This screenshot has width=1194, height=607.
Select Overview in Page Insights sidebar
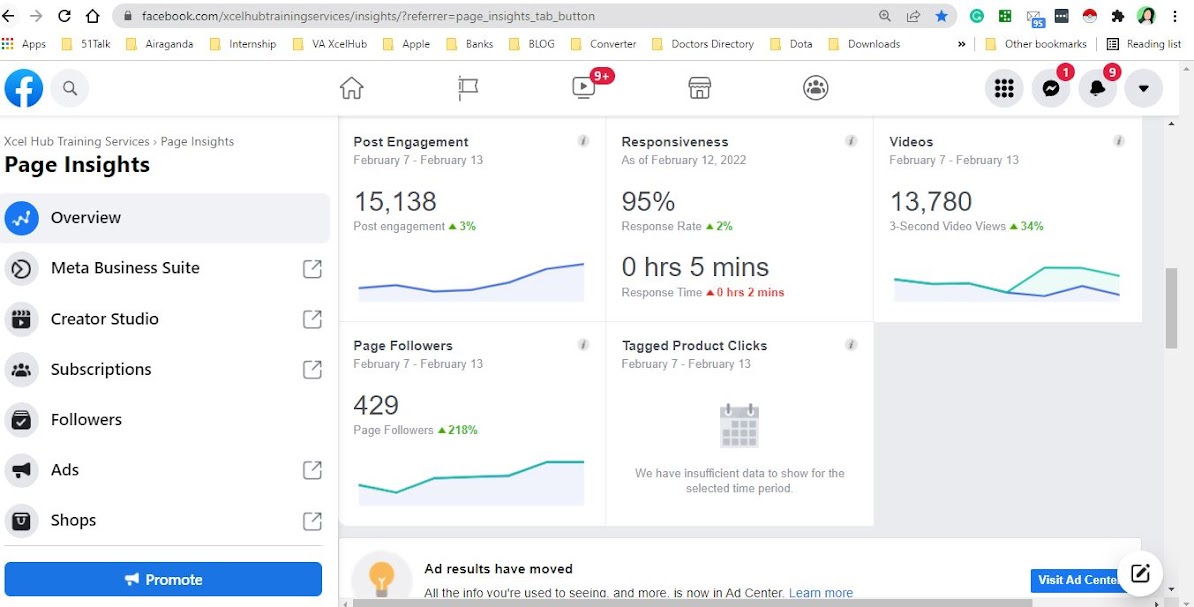coord(166,218)
